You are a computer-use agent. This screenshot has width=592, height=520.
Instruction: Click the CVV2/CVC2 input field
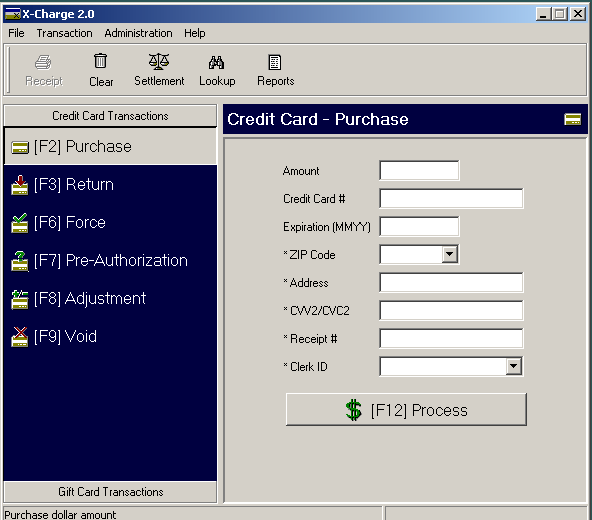(451, 310)
